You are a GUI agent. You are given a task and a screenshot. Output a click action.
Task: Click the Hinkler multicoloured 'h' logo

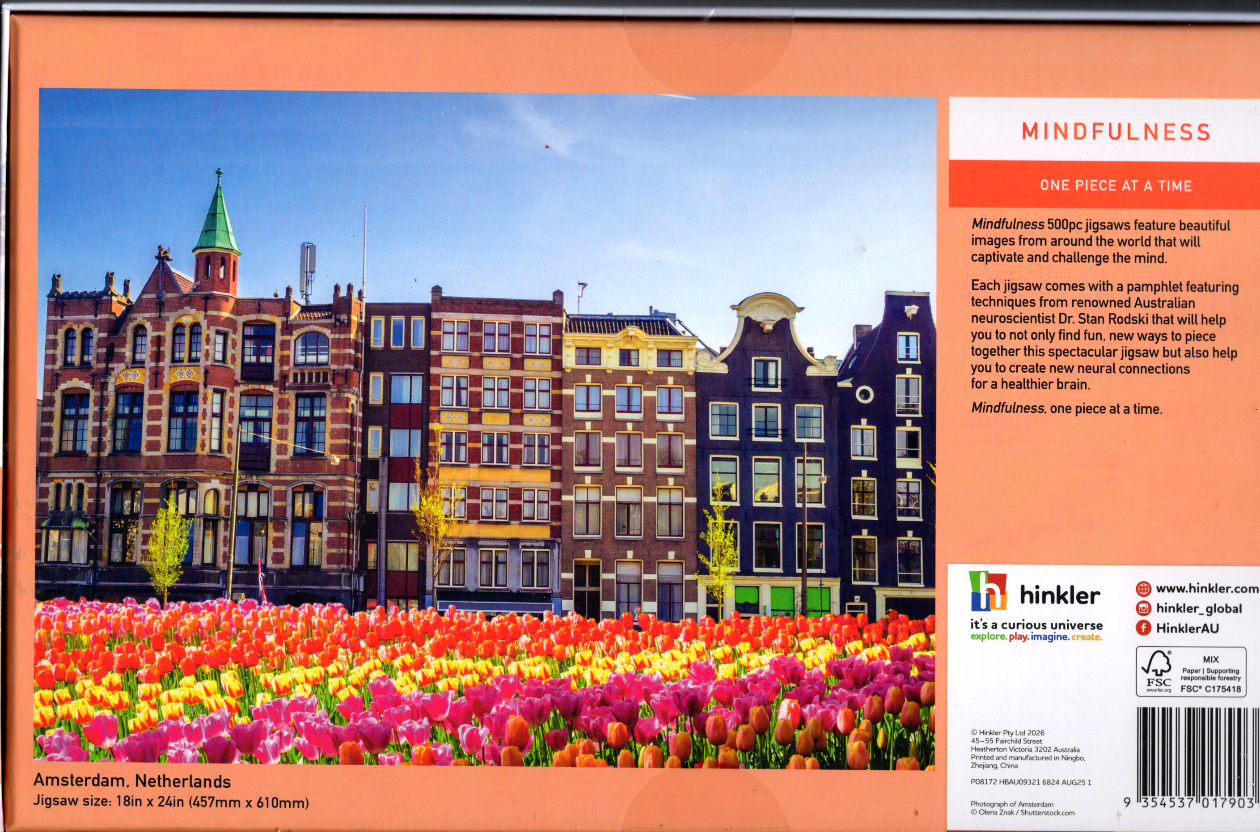point(988,591)
